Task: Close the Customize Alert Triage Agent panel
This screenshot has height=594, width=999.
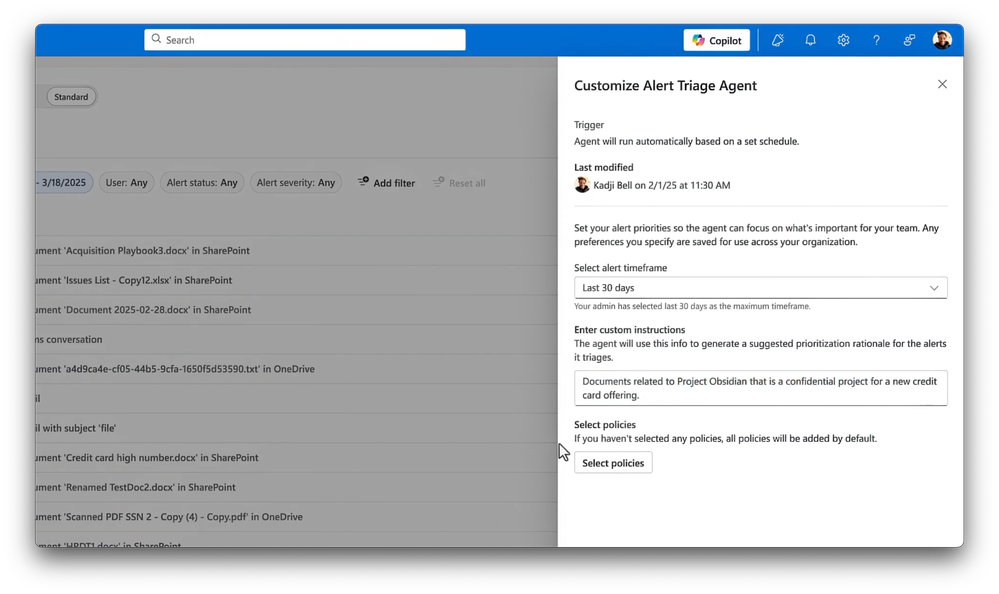Action: coord(942,84)
